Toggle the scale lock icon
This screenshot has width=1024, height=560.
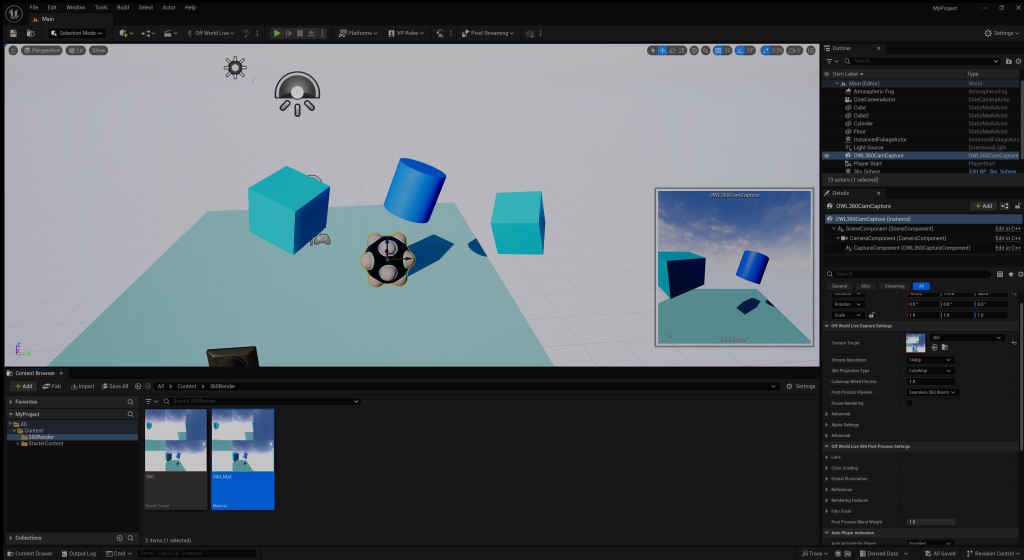[872, 315]
